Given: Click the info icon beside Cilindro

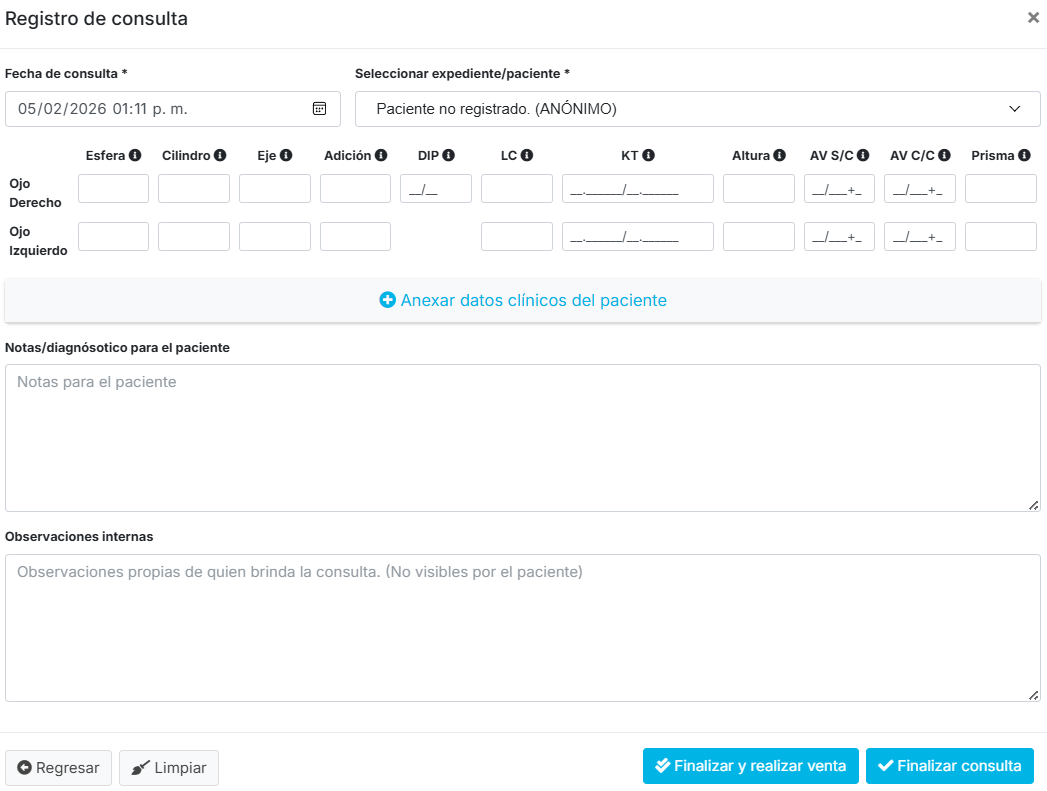Looking at the screenshot, I should tap(220, 156).
